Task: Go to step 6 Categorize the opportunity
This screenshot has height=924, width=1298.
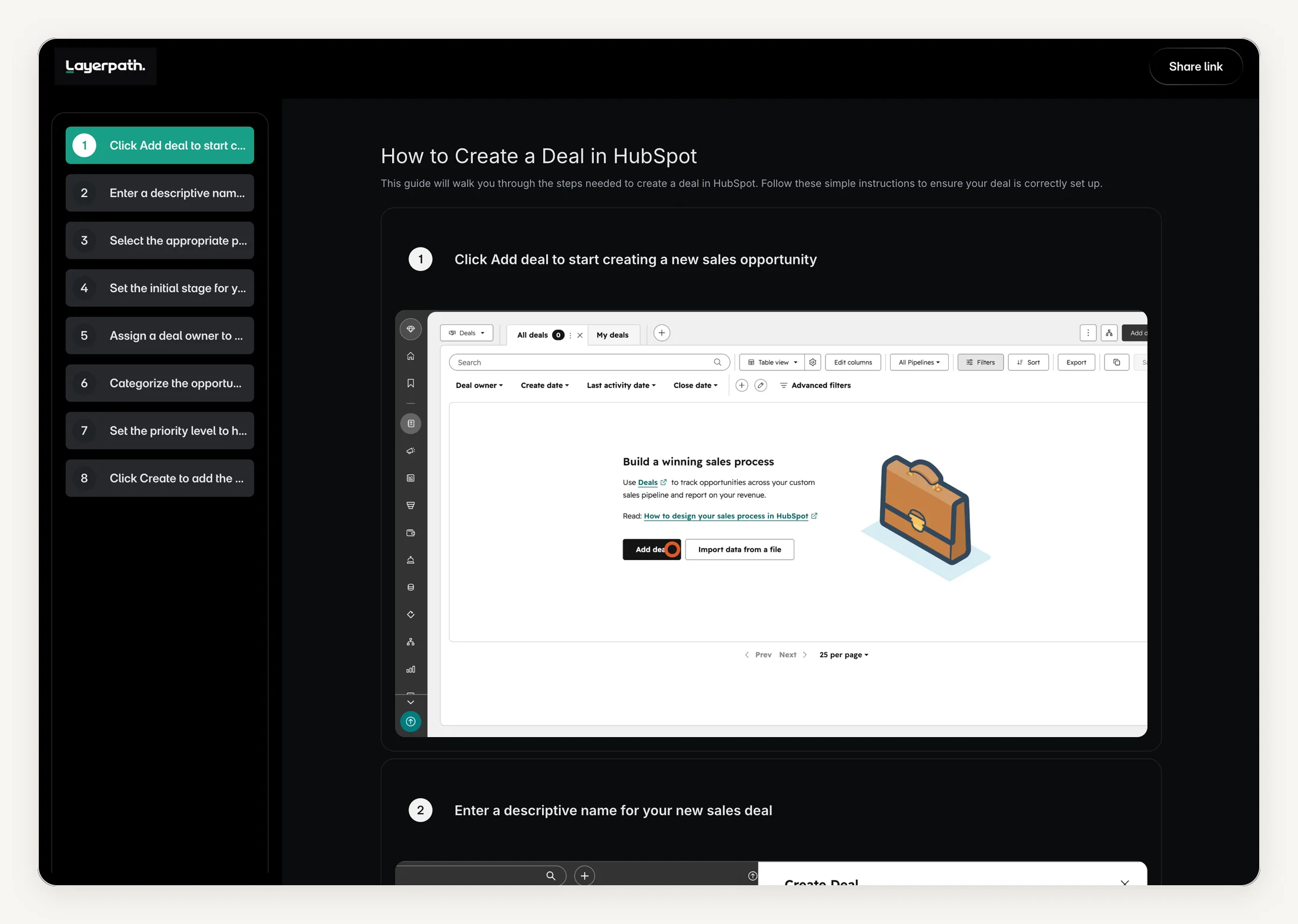Action: tap(160, 383)
